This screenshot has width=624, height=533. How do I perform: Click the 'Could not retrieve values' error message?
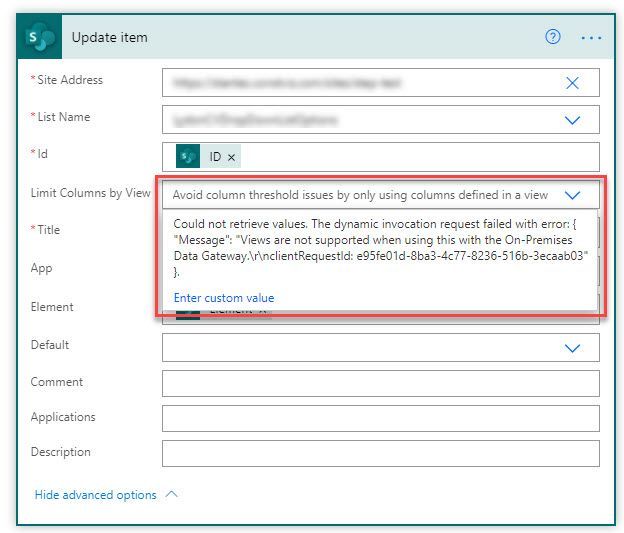(380, 248)
